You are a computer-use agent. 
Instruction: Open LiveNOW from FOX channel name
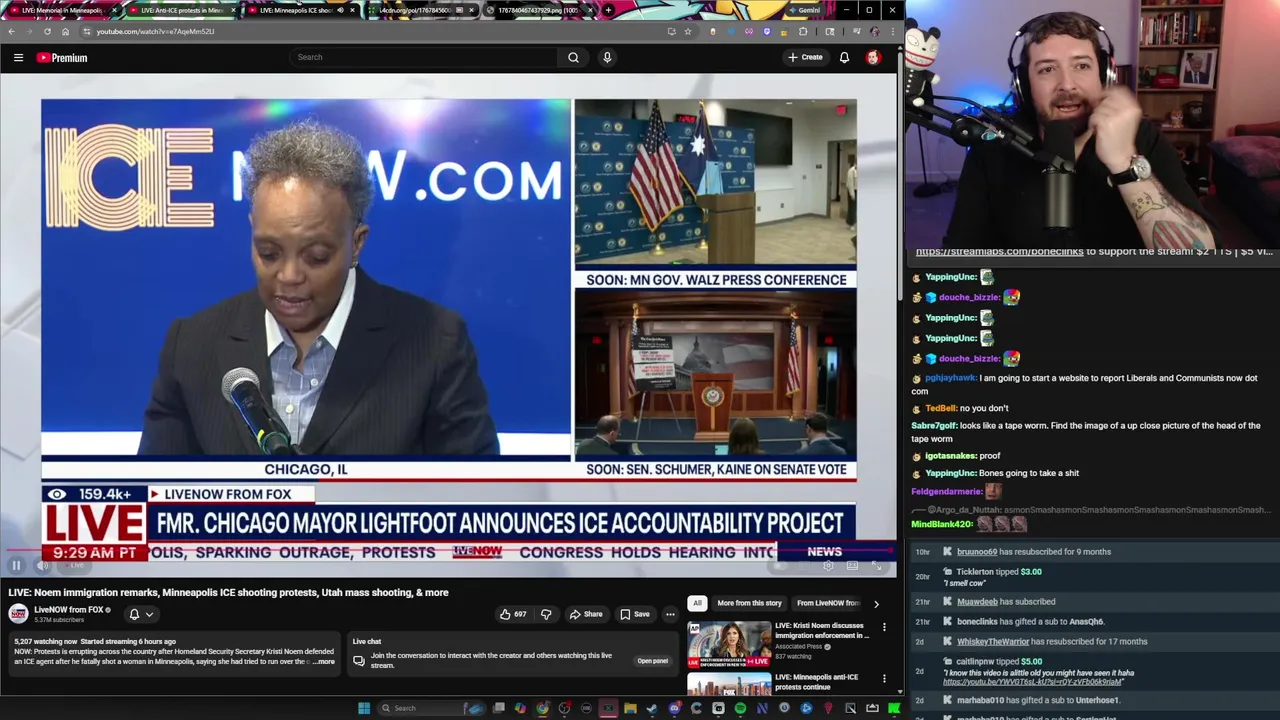[69, 610]
